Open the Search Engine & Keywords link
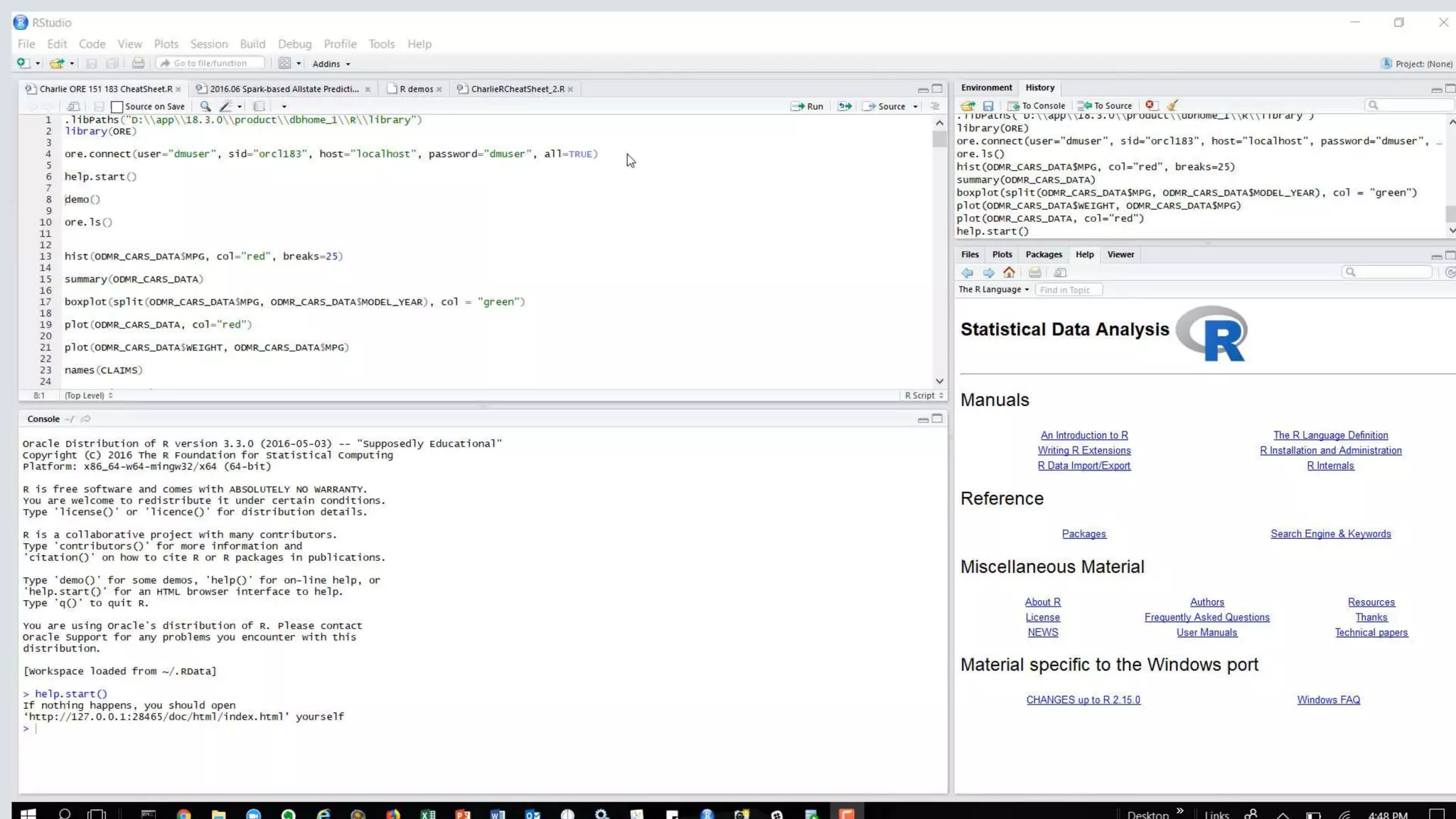 [x=1330, y=534]
